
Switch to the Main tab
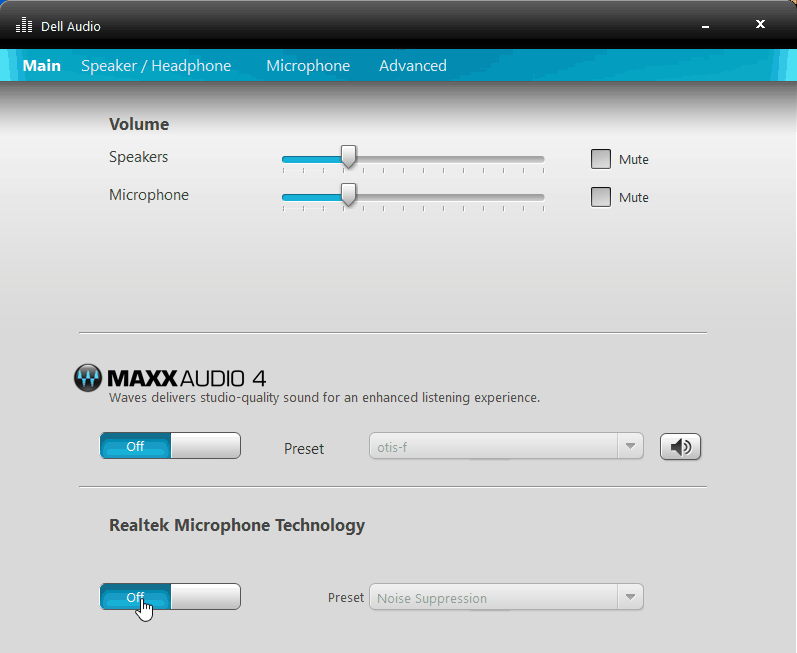tap(42, 66)
